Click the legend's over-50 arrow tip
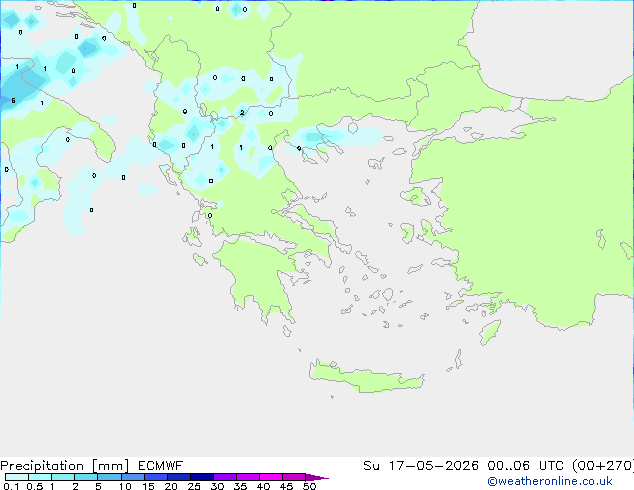Image resolution: width=634 pixels, height=490 pixels. pyautogui.click(x=317, y=477)
